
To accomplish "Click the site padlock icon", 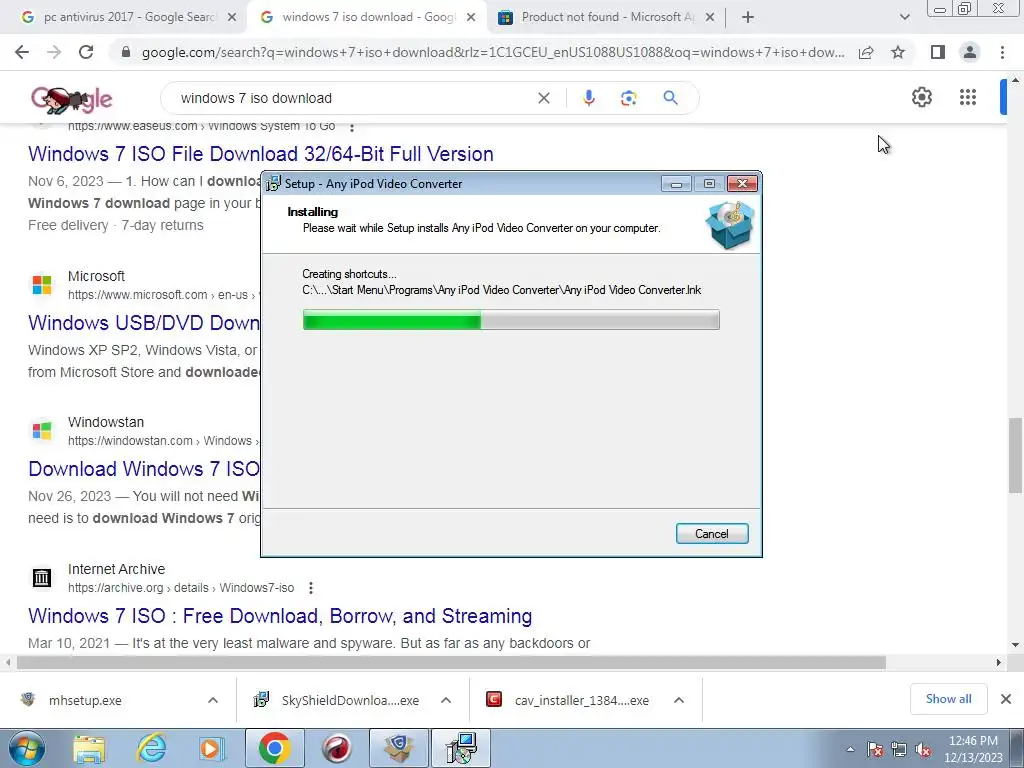I will pyautogui.click(x=126, y=52).
